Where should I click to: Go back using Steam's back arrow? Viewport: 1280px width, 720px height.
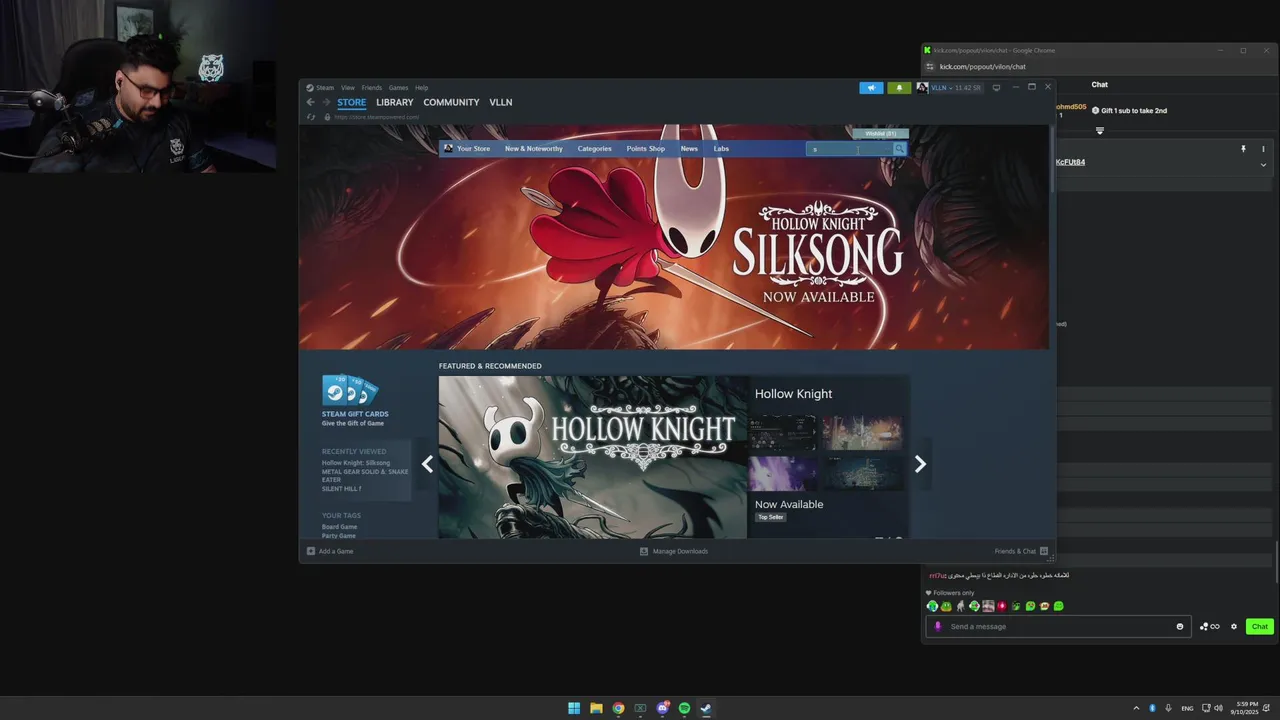coord(310,102)
